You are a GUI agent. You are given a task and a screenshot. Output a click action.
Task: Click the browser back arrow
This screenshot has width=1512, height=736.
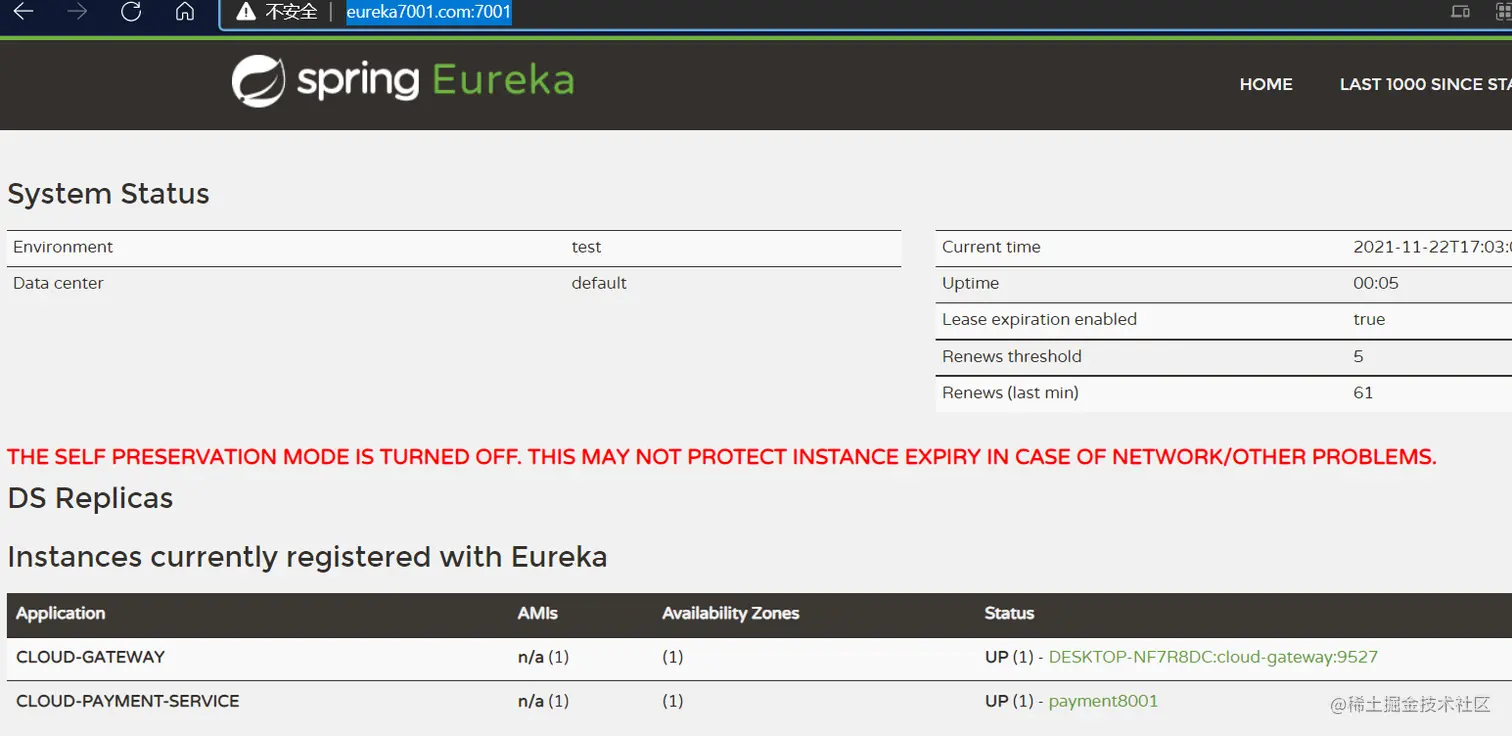(x=23, y=11)
